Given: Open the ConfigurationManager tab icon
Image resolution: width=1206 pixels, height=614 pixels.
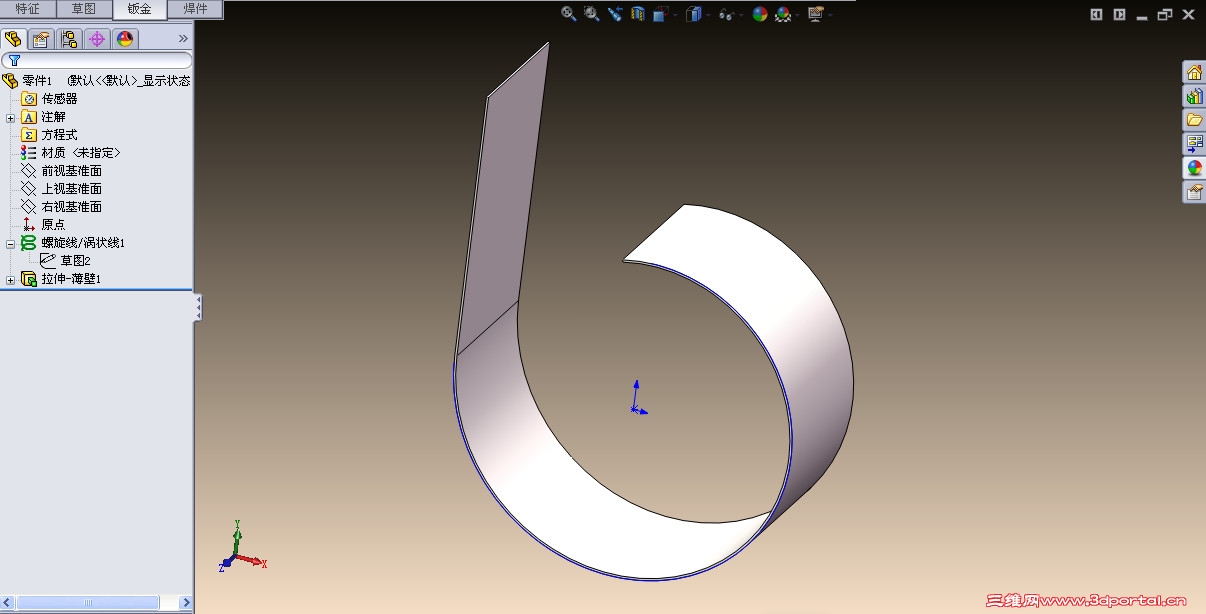Looking at the screenshot, I should [69, 39].
